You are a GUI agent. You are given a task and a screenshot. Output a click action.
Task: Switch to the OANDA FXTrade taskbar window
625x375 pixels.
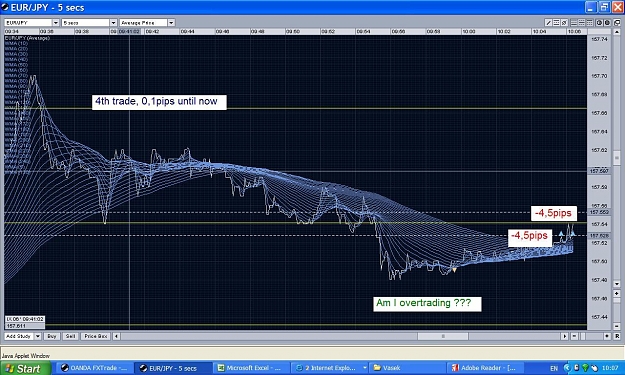pyautogui.click(x=94, y=368)
